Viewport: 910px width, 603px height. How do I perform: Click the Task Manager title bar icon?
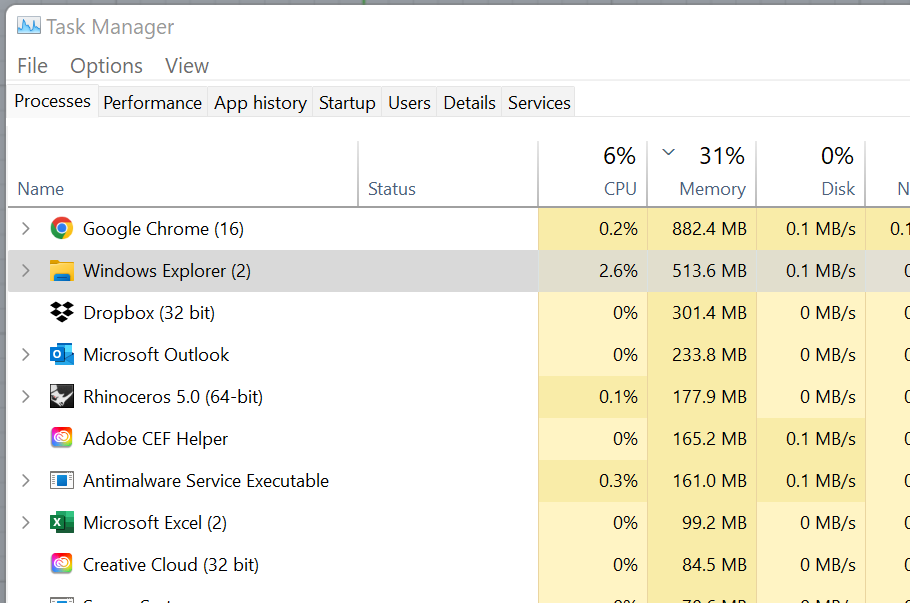[28, 26]
